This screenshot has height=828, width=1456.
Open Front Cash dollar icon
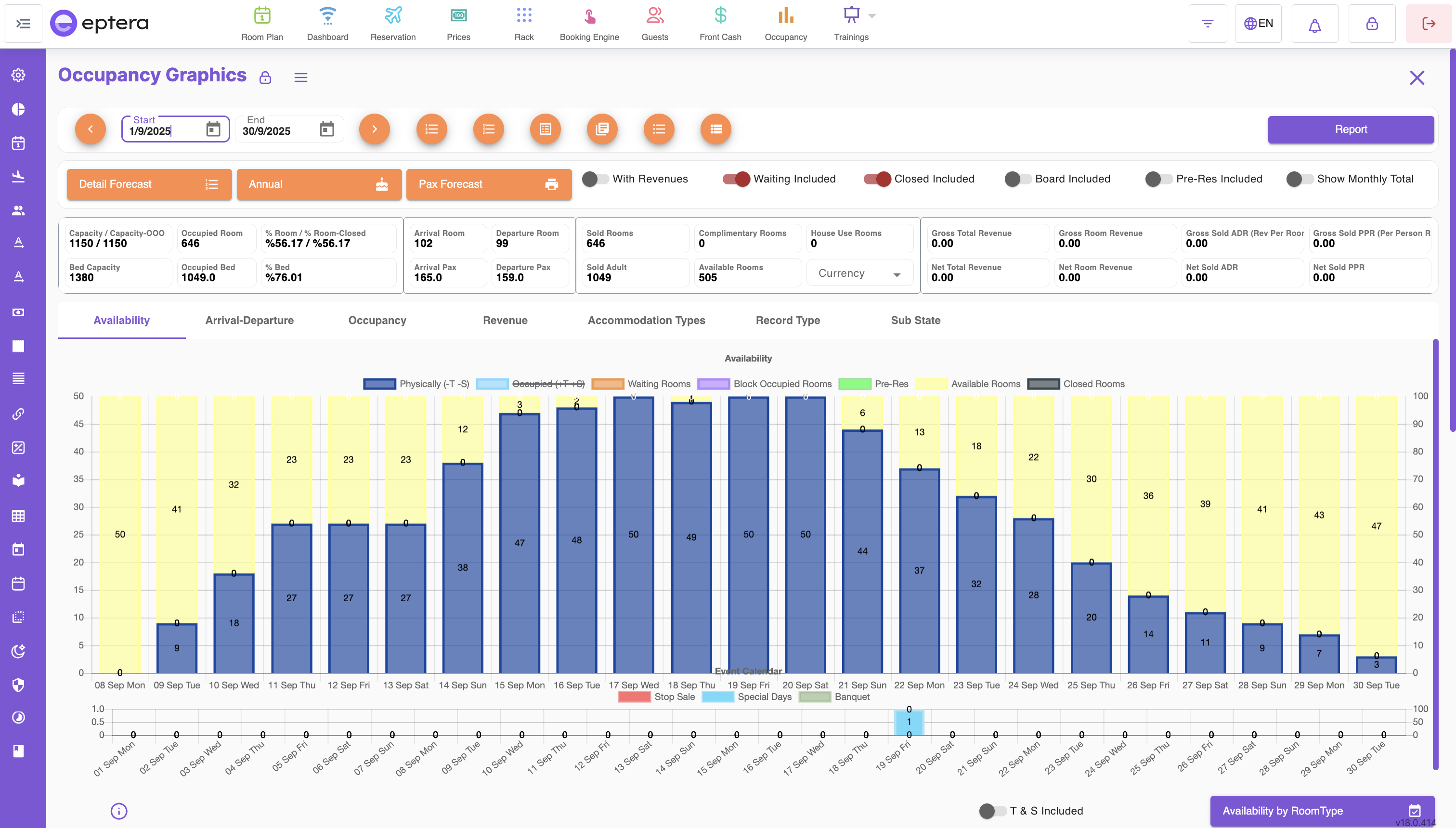coord(721,15)
